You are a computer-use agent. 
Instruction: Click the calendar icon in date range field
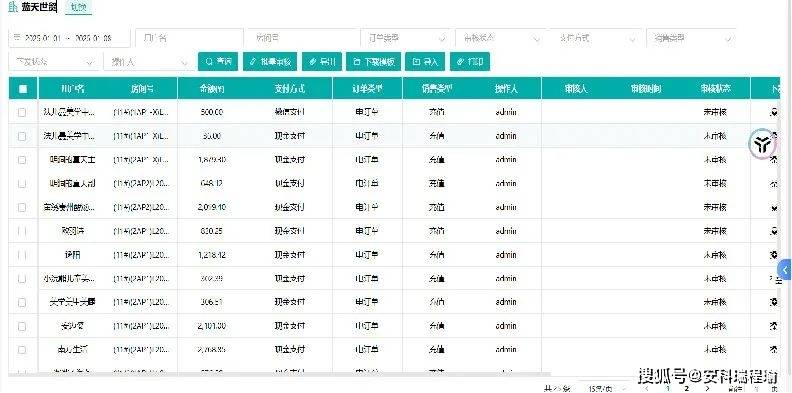(x=17, y=38)
